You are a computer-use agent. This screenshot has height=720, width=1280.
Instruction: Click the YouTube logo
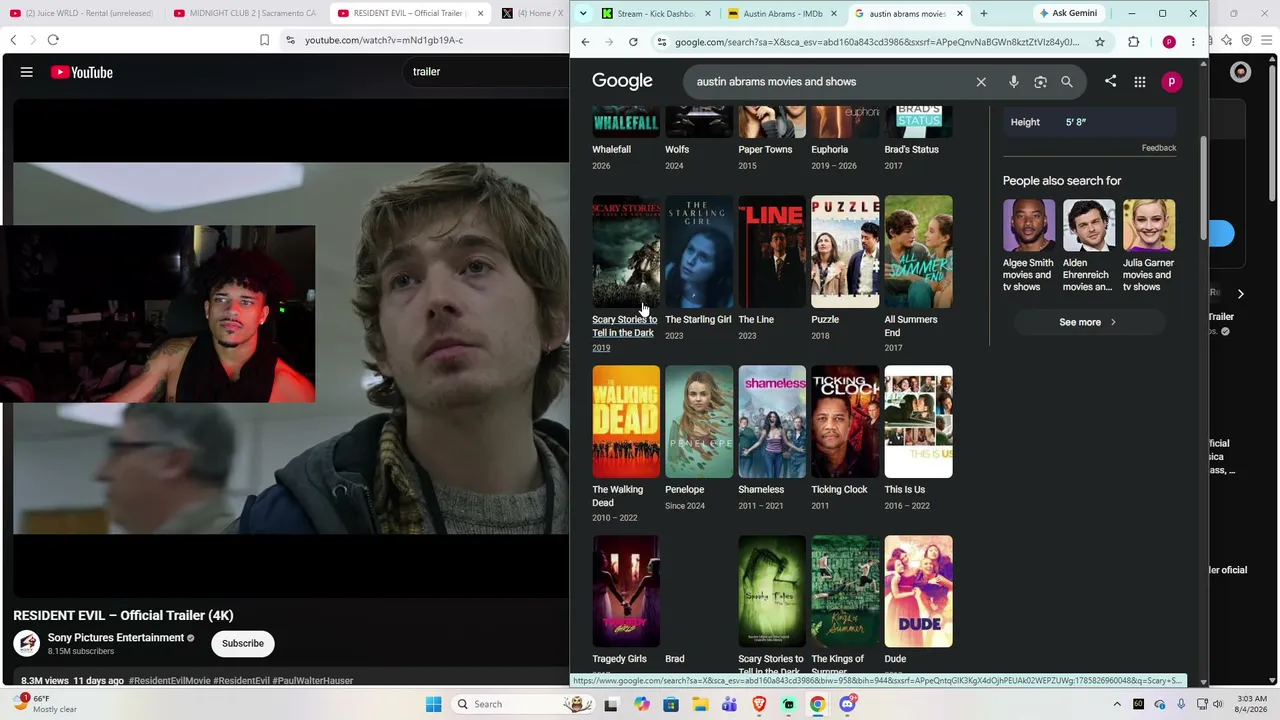pyautogui.click(x=82, y=72)
